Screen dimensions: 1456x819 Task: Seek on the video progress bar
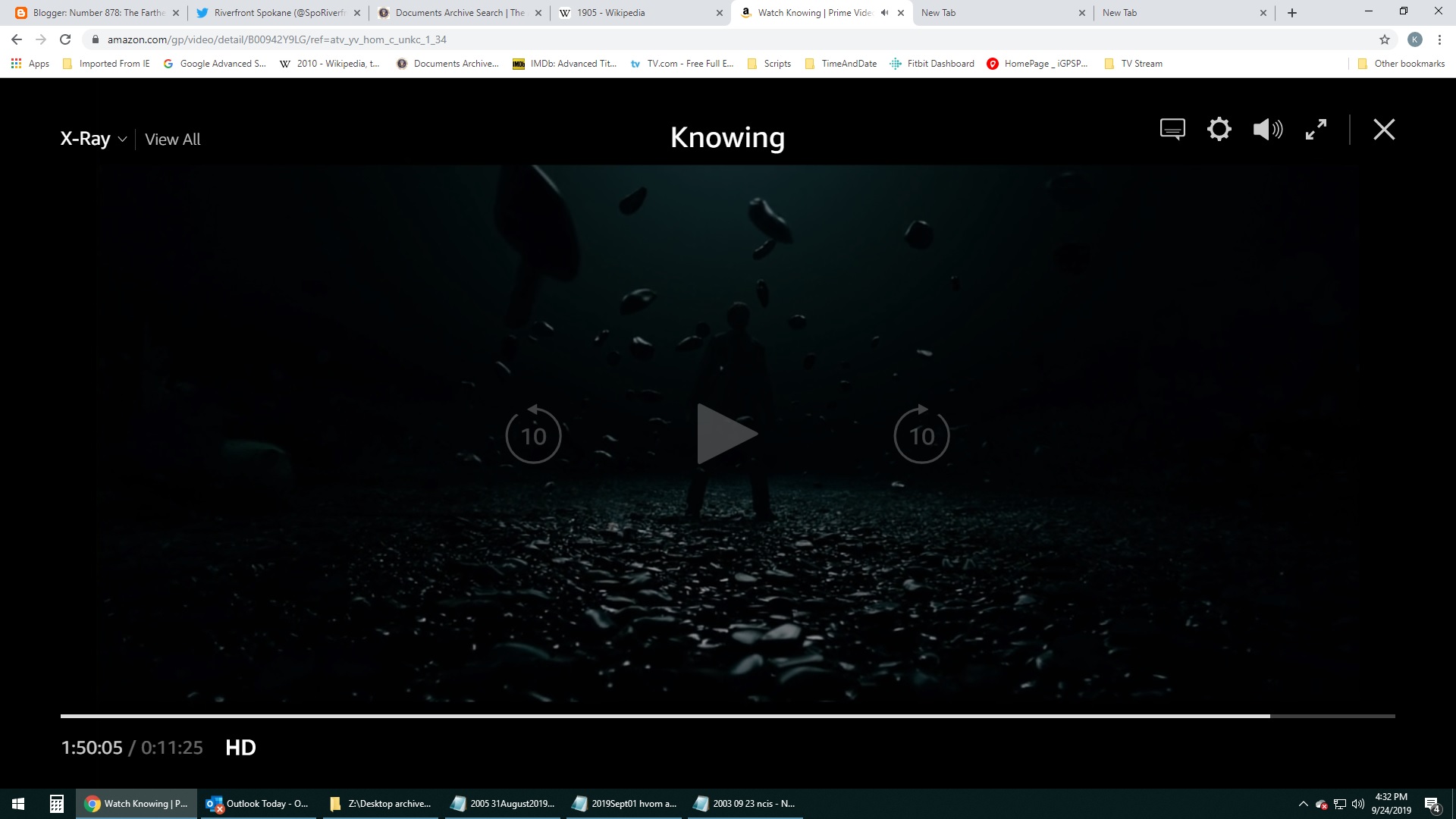coord(682,716)
